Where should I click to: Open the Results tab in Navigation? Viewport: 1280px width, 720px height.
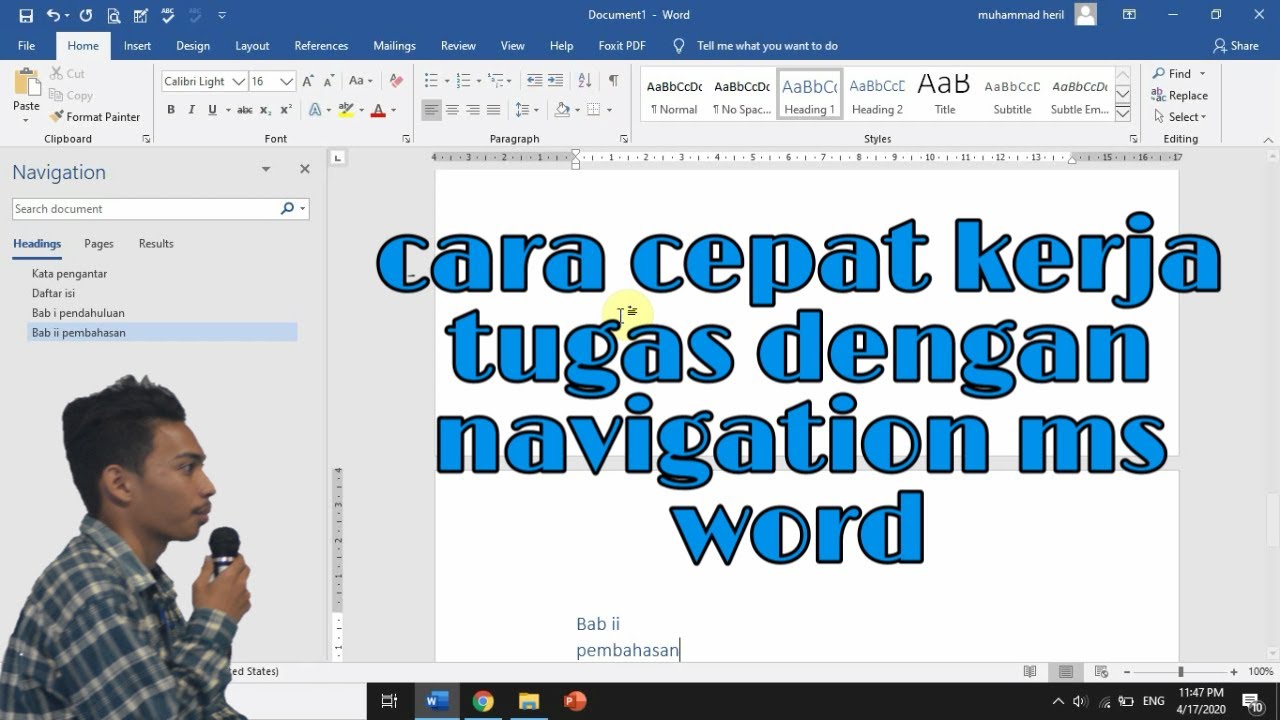point(156,244)
